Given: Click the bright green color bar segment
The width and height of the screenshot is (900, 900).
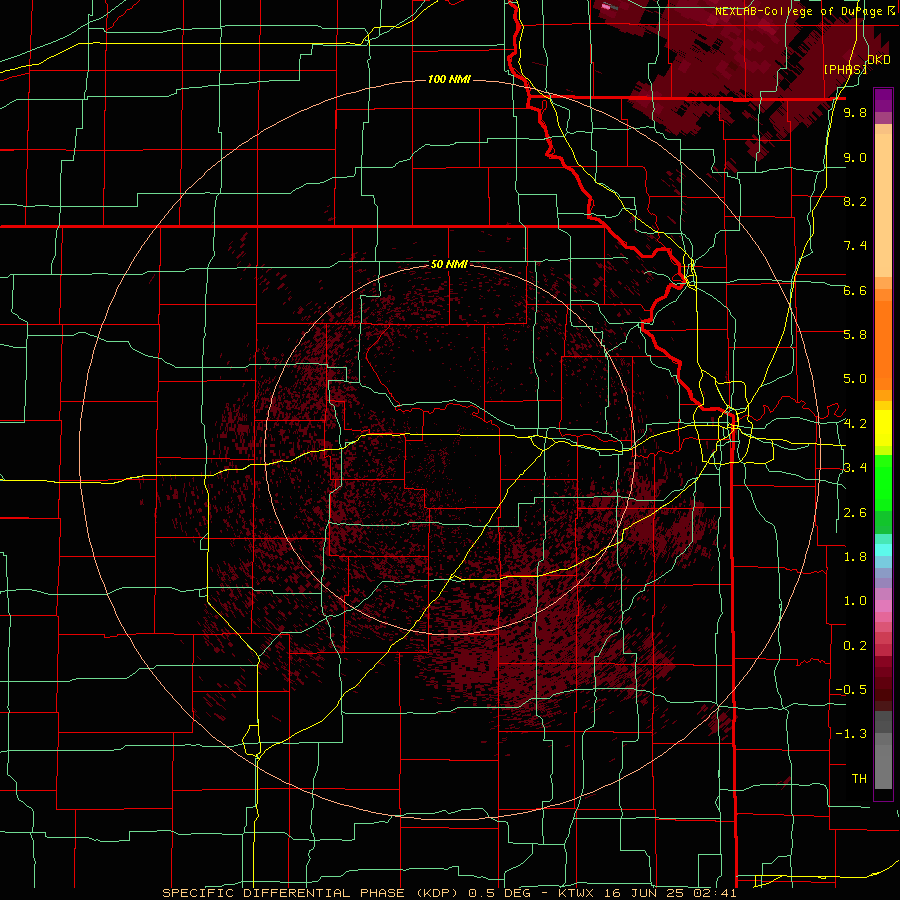Looking at the screenshot, I should click(x=883, y=483).
